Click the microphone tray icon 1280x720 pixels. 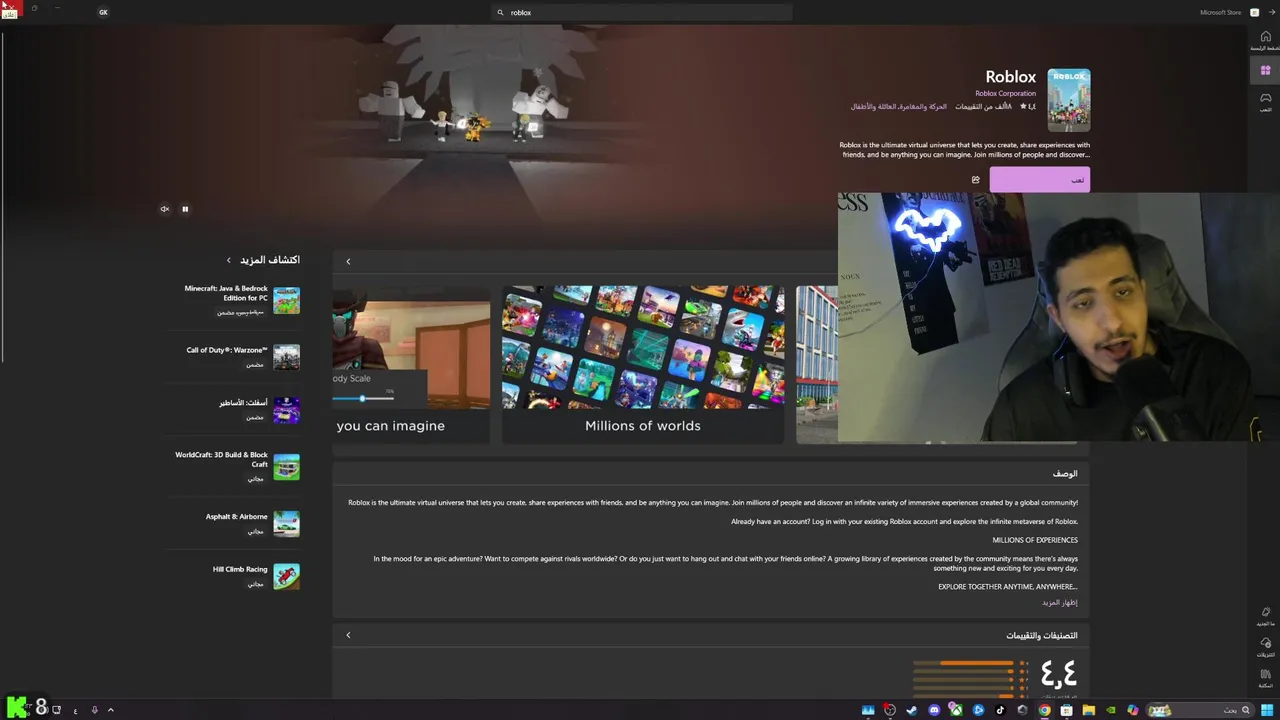94,710
